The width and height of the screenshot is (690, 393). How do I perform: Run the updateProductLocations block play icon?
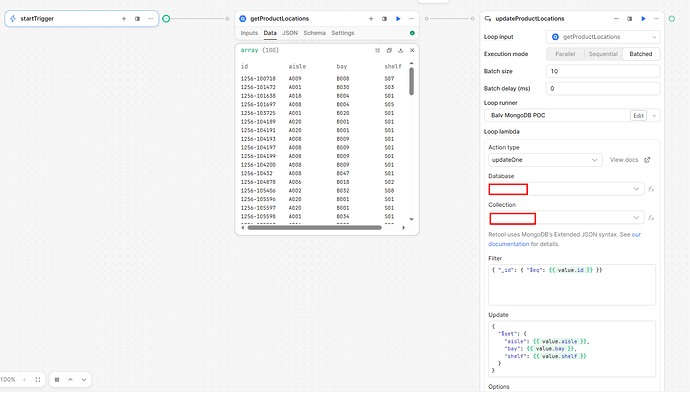(x=643, y=18)
